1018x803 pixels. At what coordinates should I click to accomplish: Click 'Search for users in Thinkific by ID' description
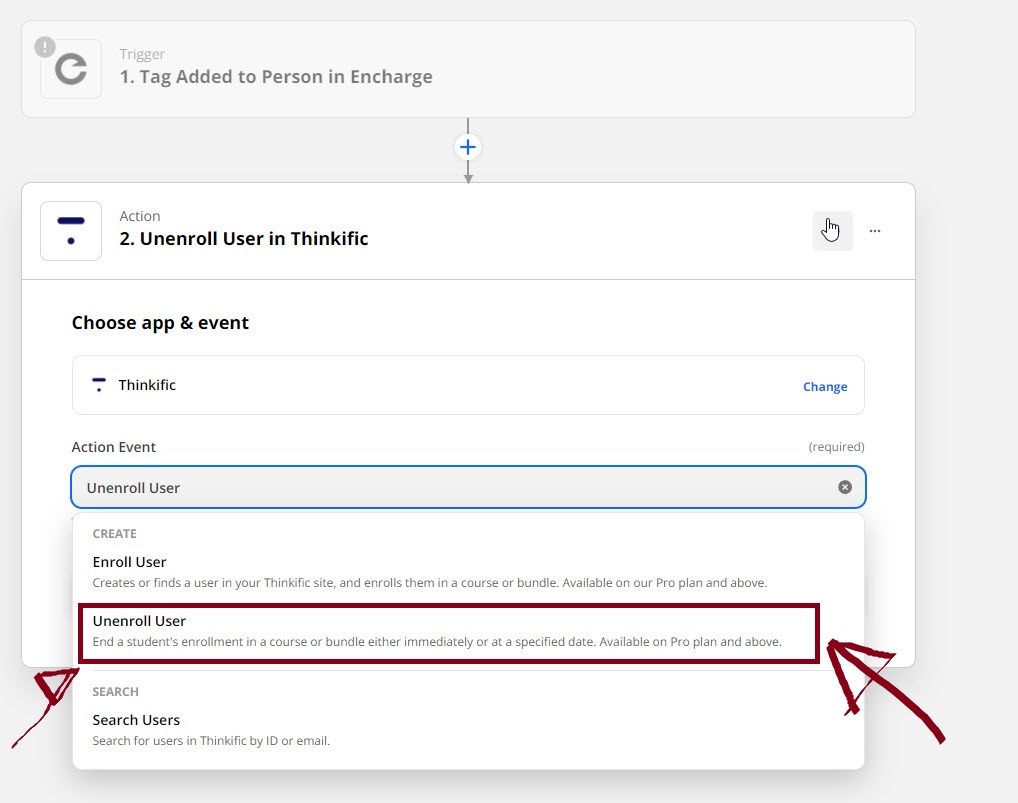211,741
